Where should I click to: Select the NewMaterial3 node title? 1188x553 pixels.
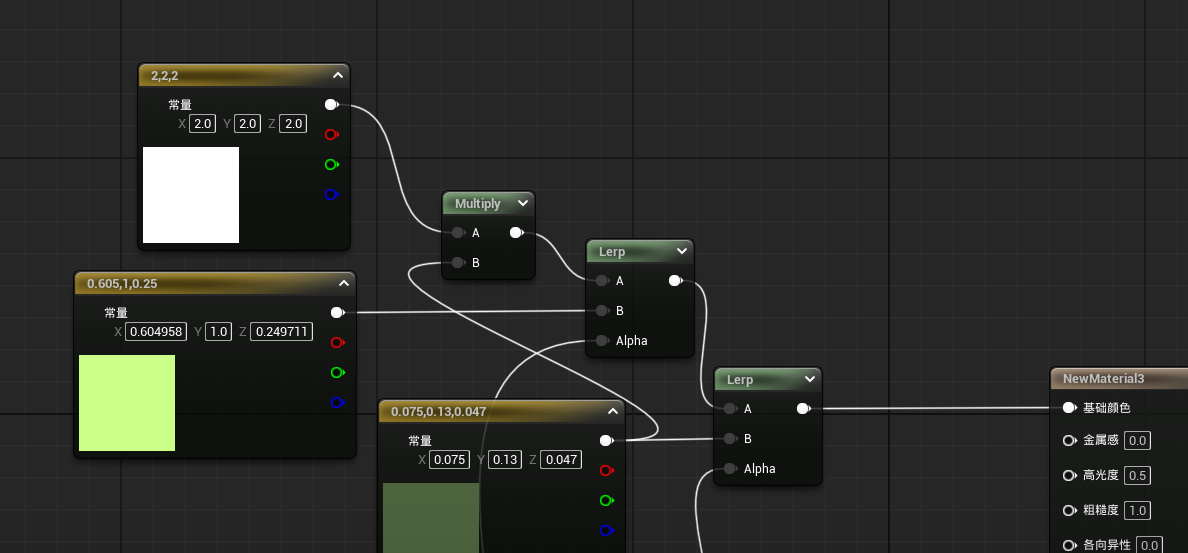pos(1103,379)
